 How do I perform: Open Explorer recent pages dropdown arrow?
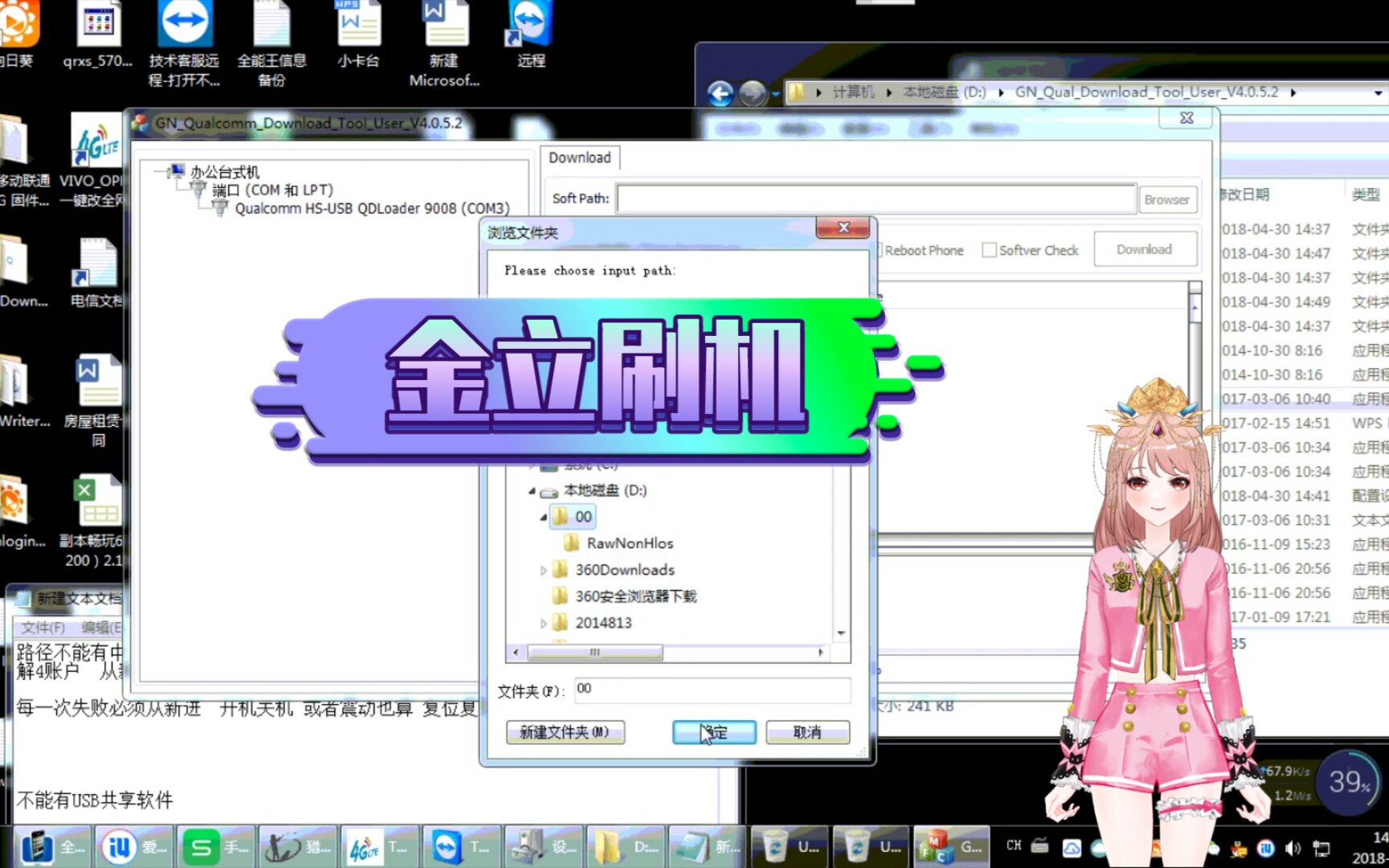coord(776,95)
